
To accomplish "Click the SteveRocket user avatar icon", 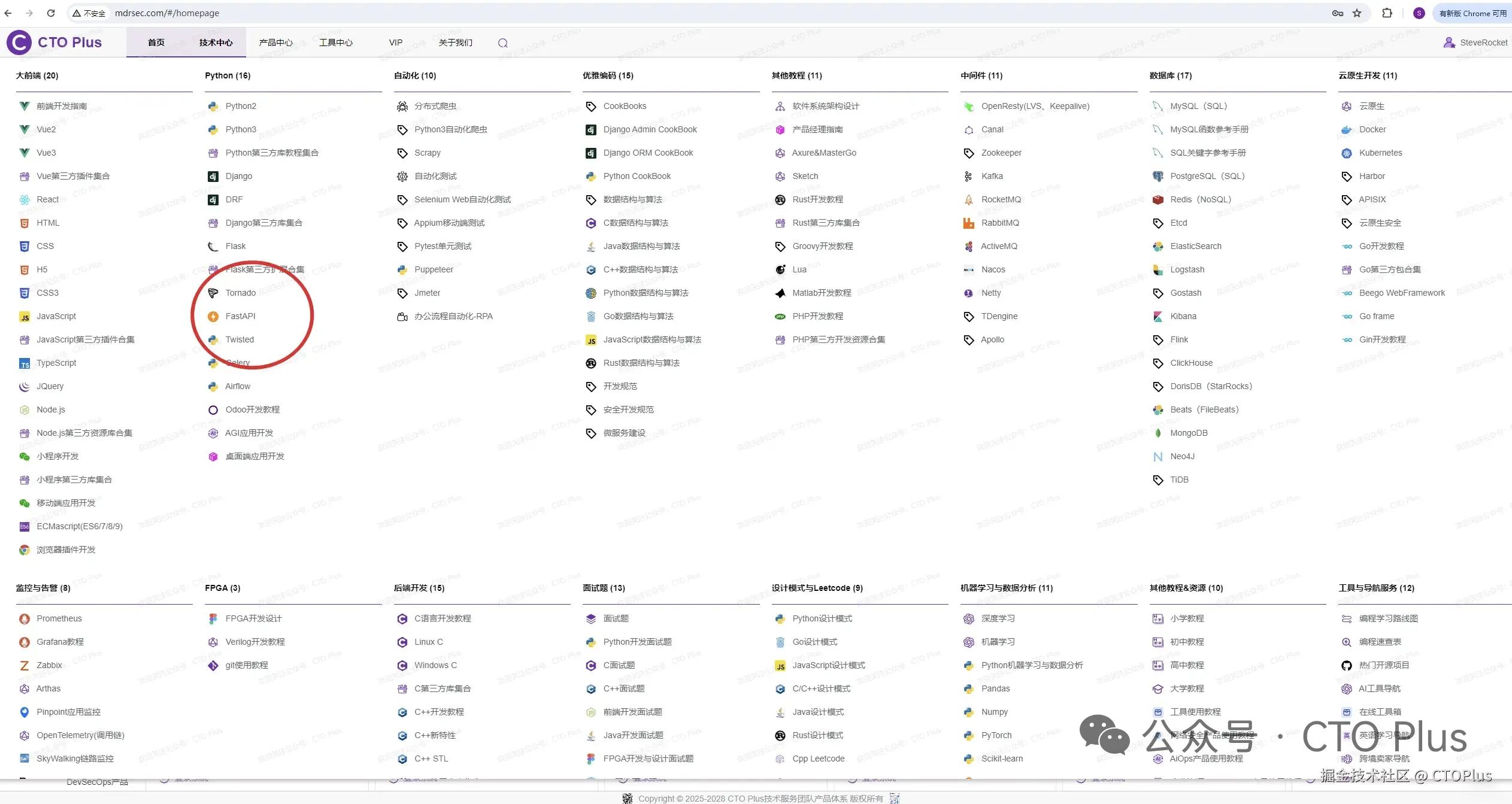I will [1449, 43].
